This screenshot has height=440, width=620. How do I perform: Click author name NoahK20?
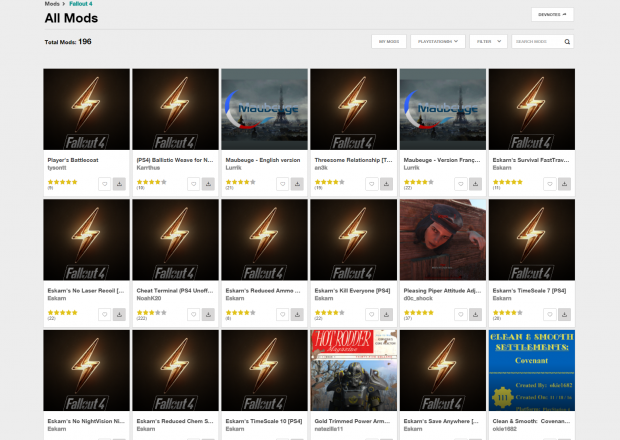pos(149,298)
